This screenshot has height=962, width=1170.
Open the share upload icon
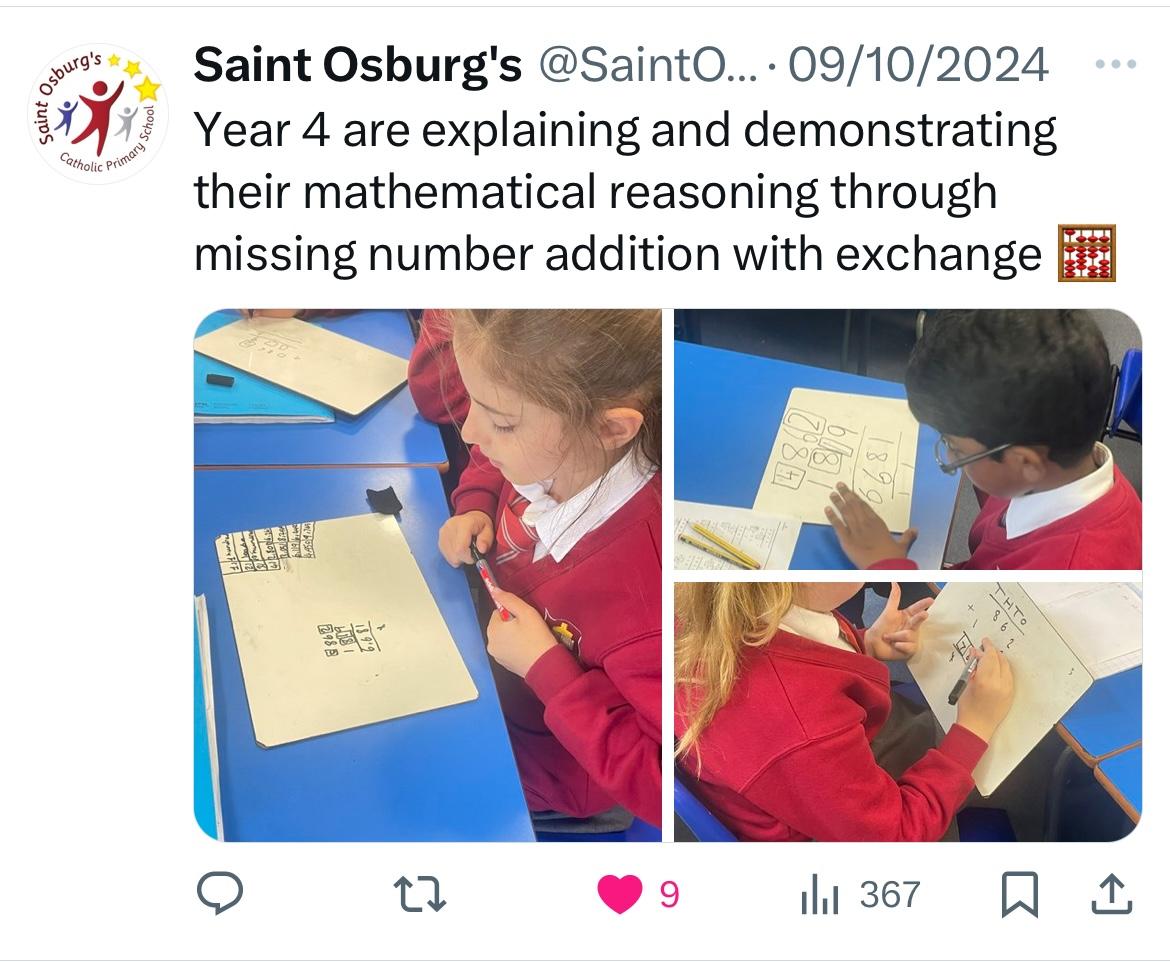[1112, 893]
